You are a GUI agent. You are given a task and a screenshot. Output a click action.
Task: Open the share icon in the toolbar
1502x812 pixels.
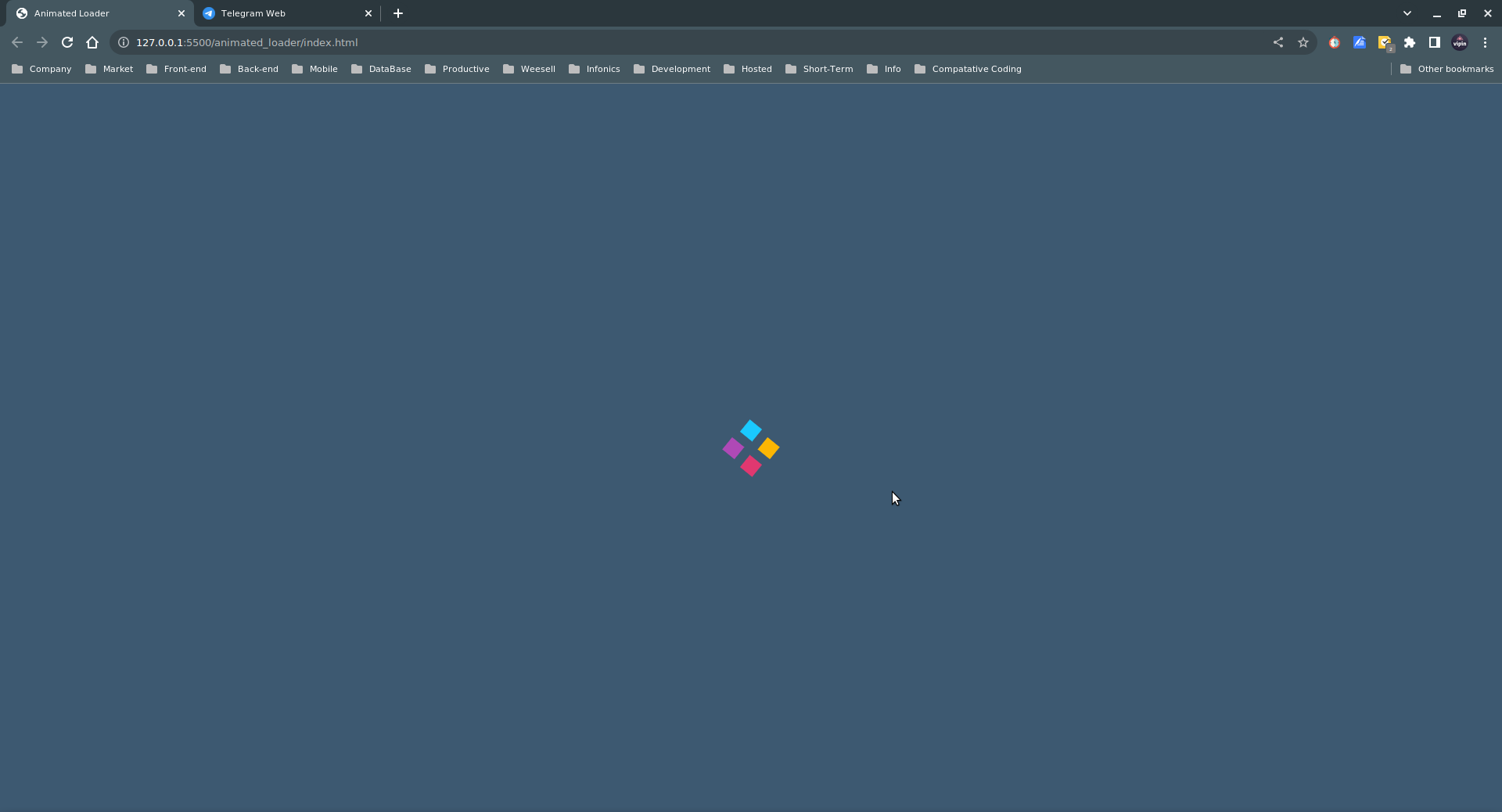point(1278,42)
